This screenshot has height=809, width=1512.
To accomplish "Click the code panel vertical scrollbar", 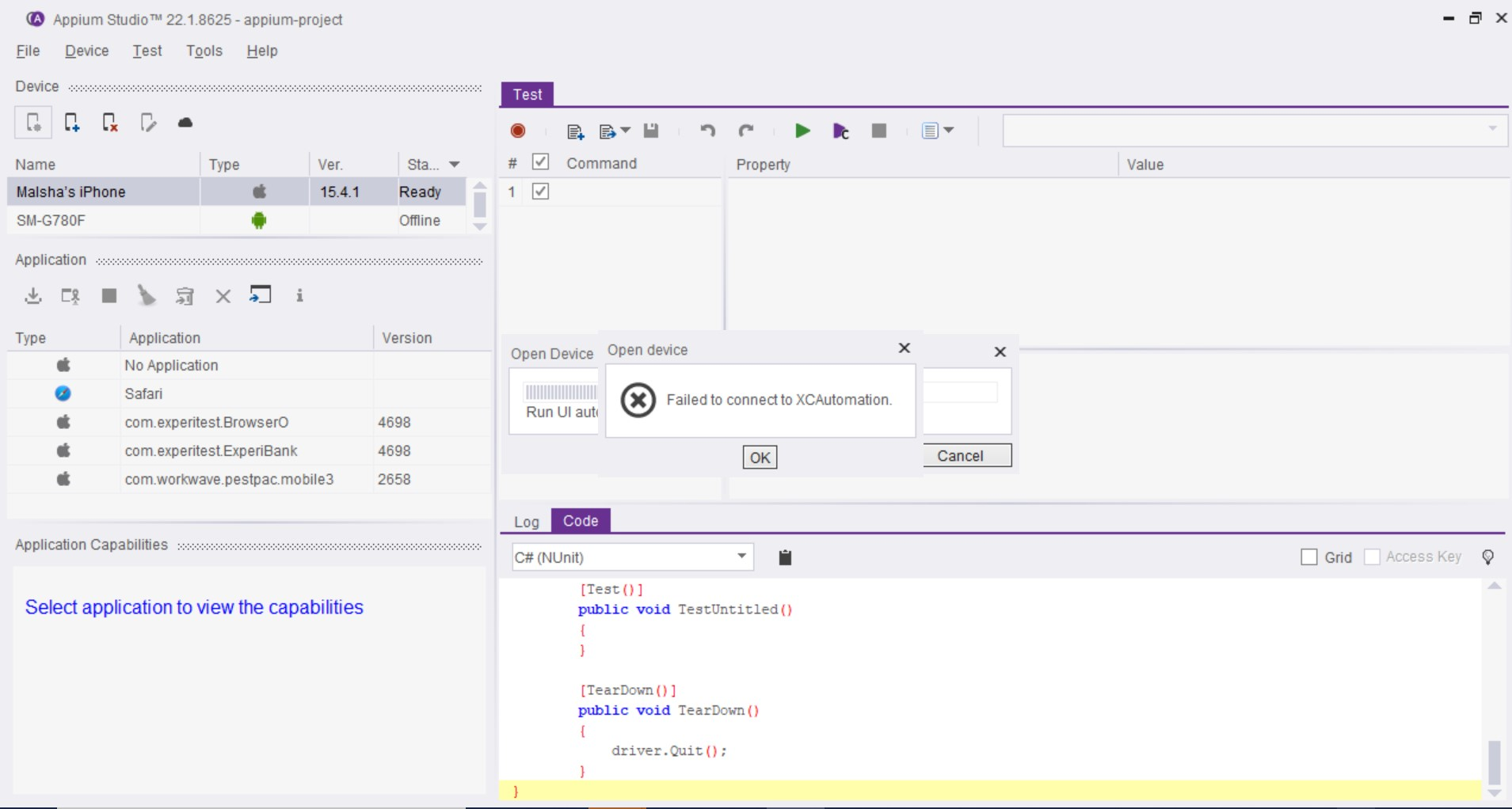I will coord(1495,689).
